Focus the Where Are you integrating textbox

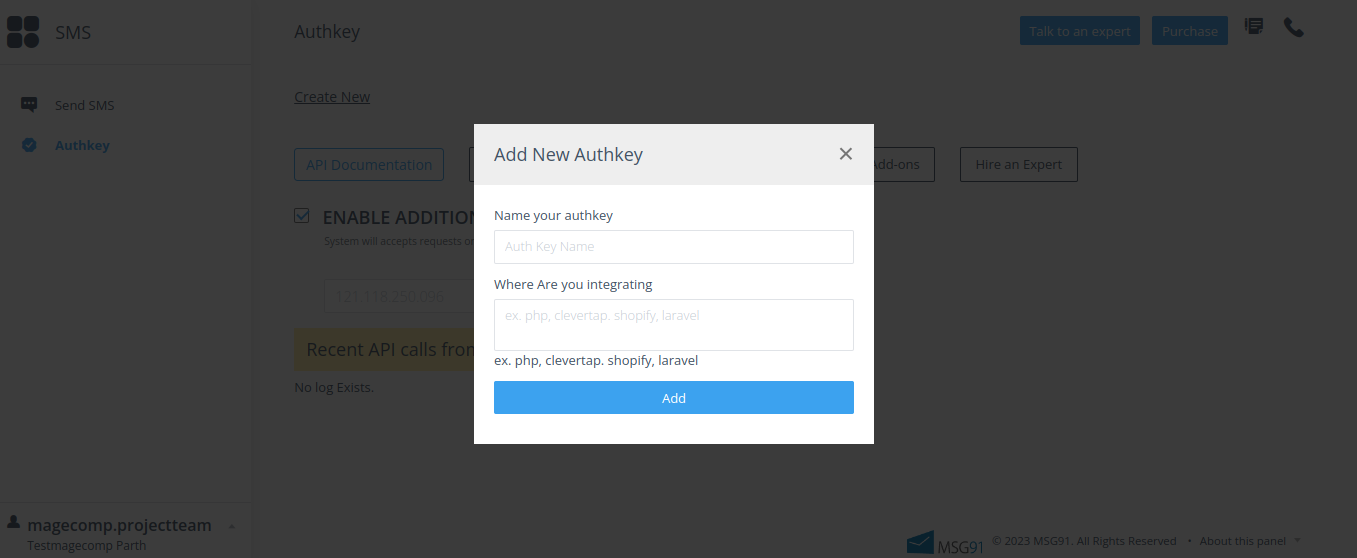coord(673,325)
